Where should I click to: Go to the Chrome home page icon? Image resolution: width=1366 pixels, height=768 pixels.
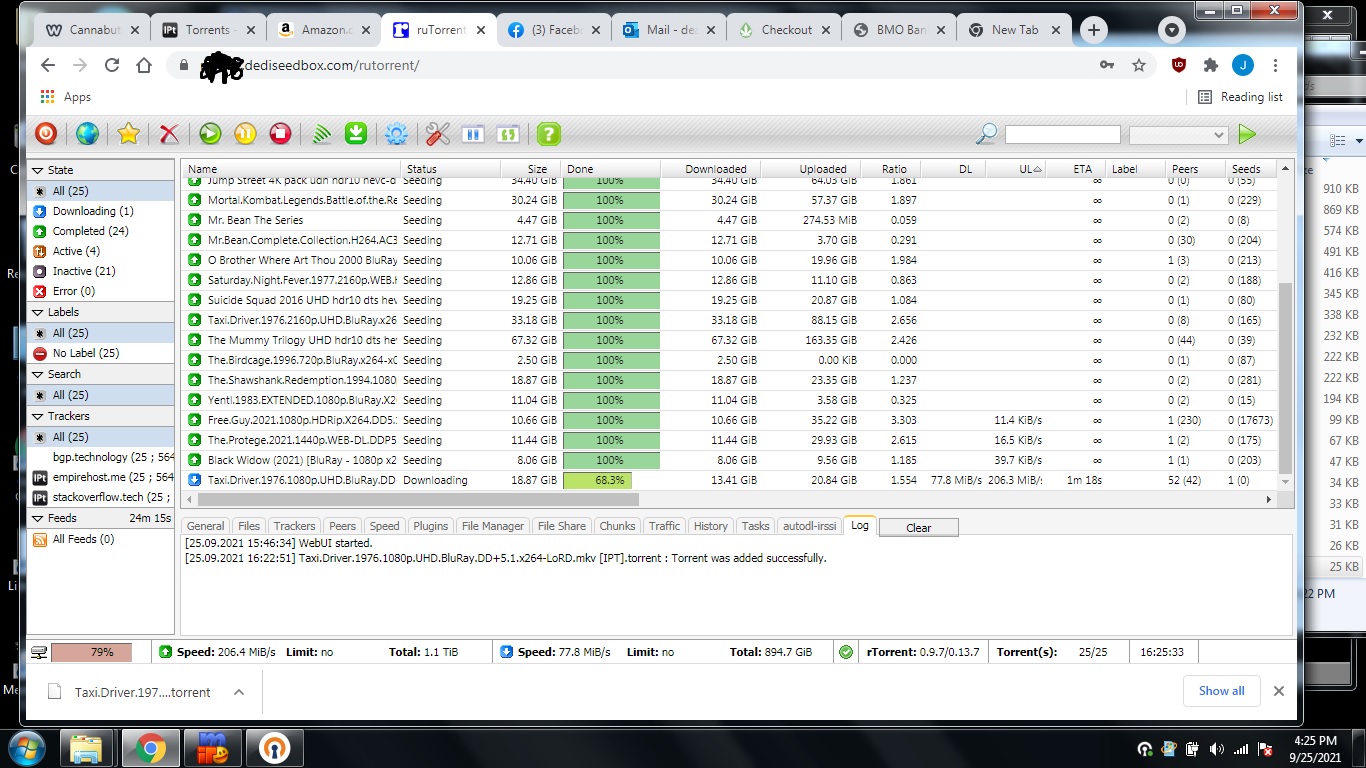click(x=144, y=65)
